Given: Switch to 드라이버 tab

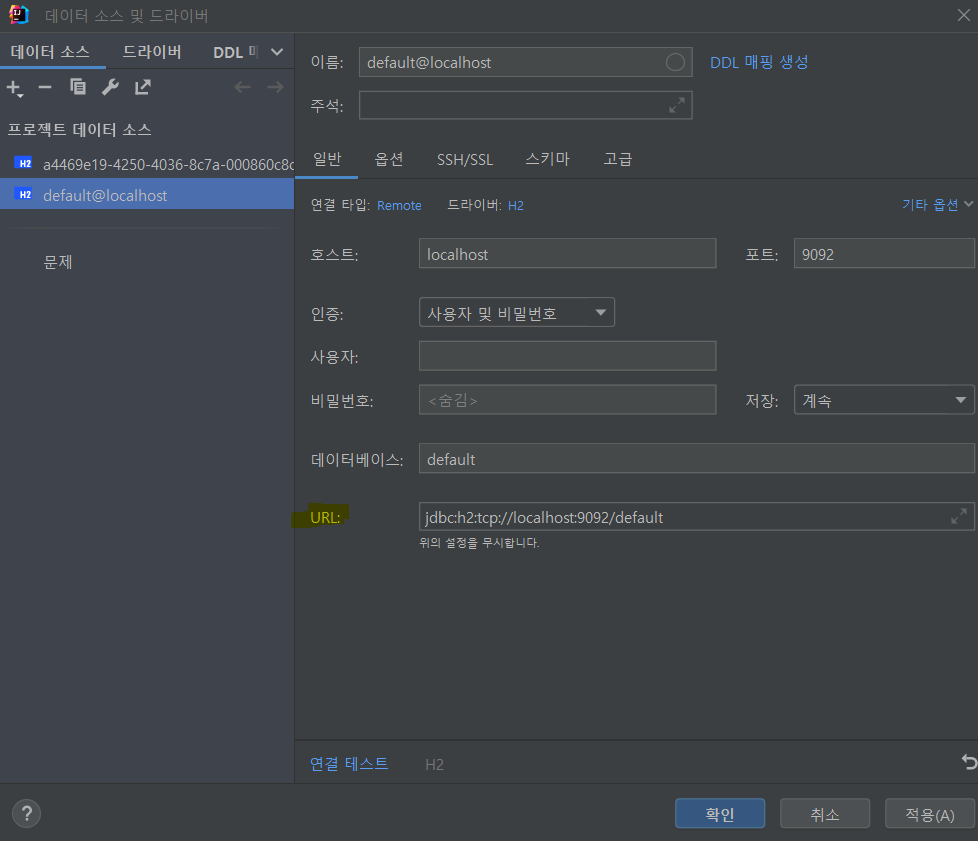Looking at the screenshot, I should (x=152, y=52).
